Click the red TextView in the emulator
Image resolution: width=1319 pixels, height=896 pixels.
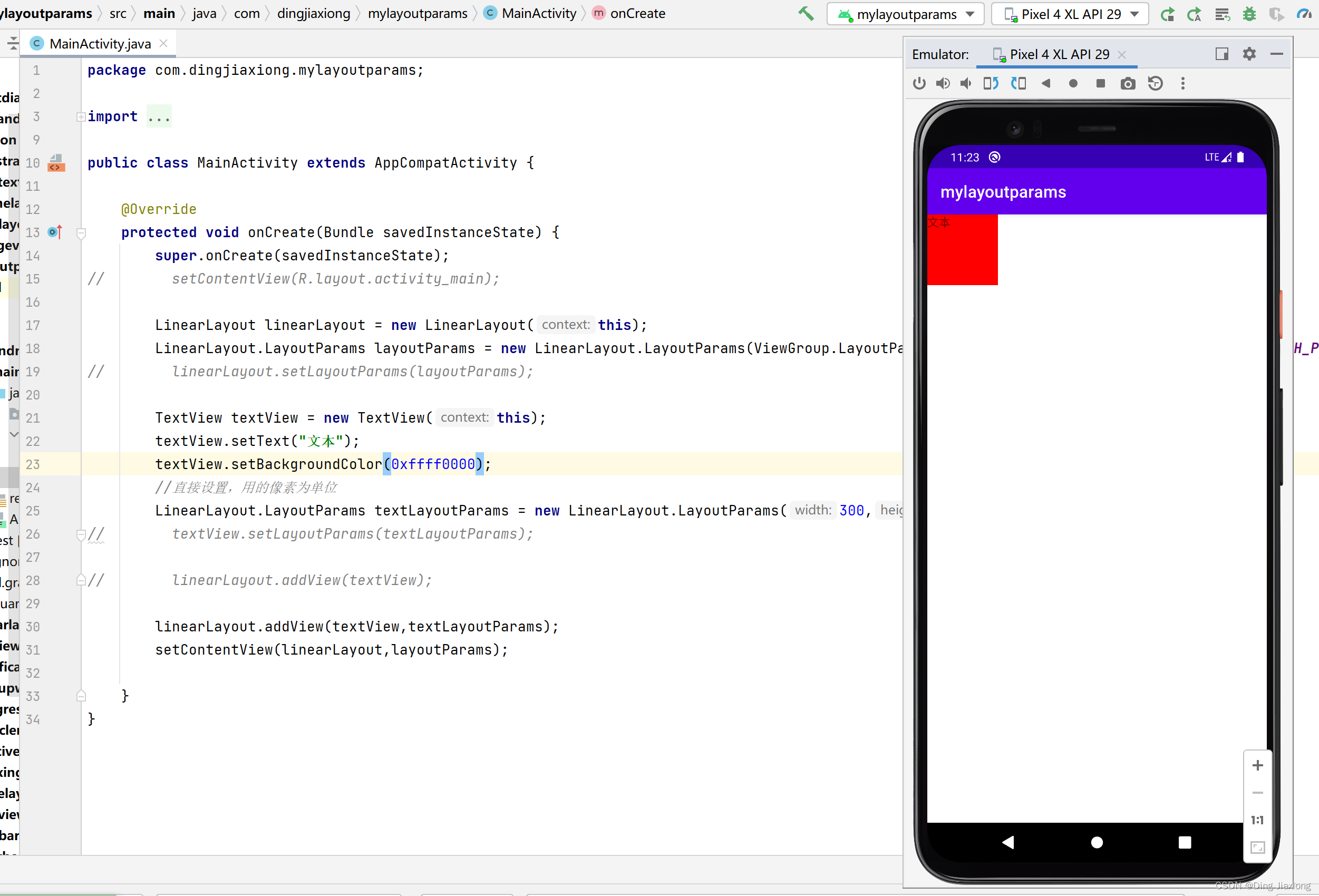pyautogui.click(x=962, y=250)
